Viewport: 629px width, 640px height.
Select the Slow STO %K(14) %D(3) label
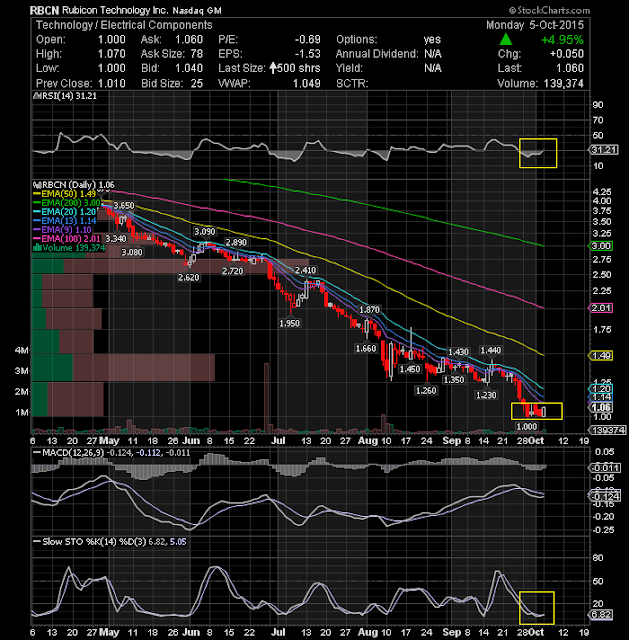89,542
